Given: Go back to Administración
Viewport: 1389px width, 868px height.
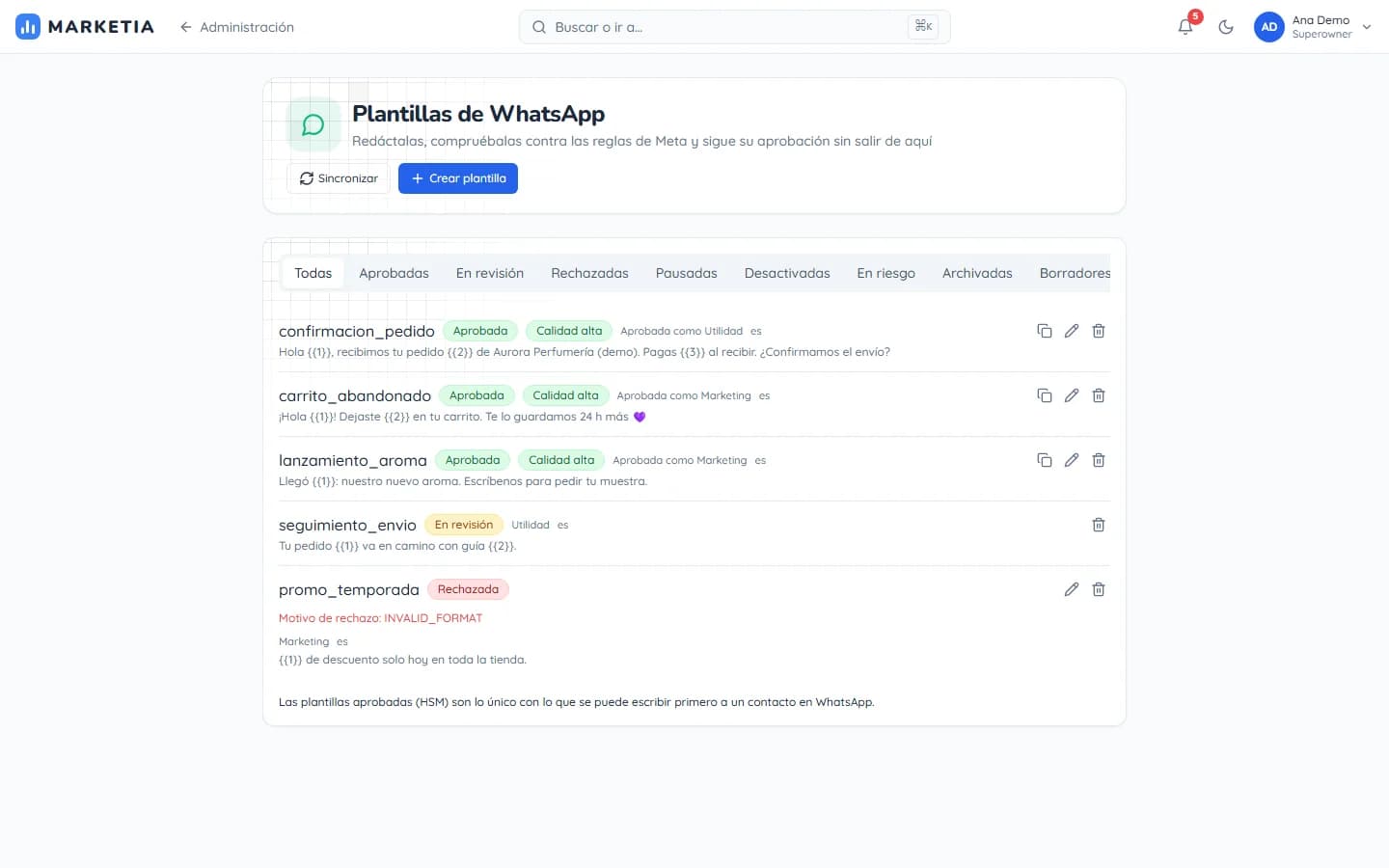Looking at the screenshot, I should (x=236, y=27).
